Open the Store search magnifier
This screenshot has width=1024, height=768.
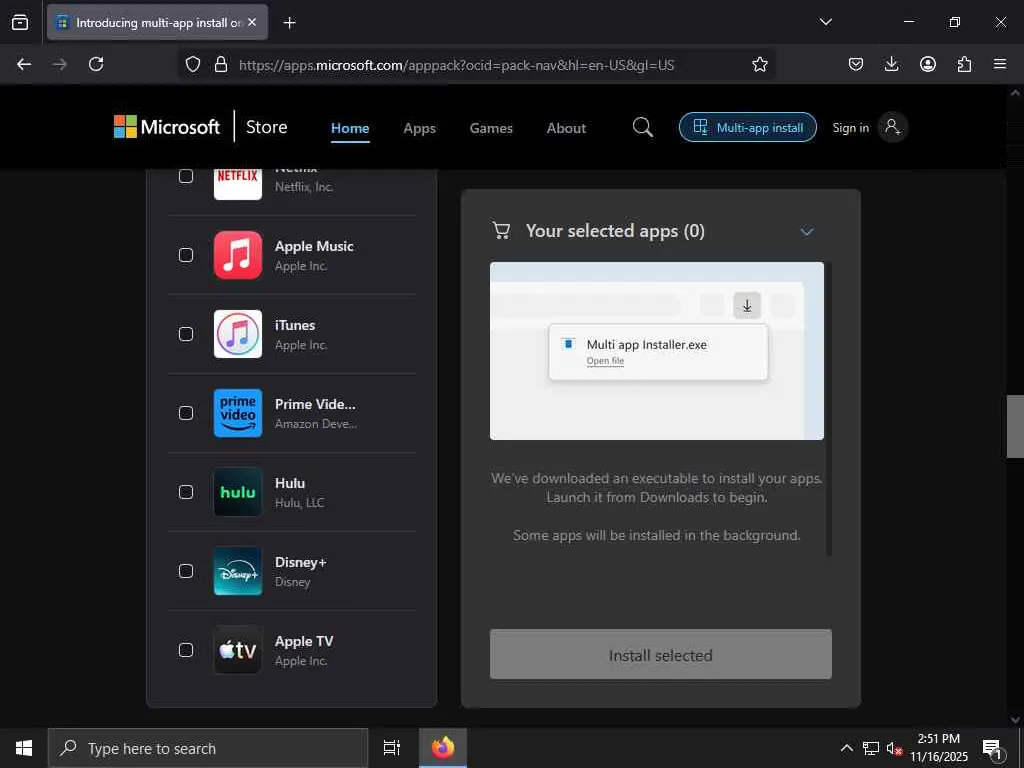pos(643,127)
